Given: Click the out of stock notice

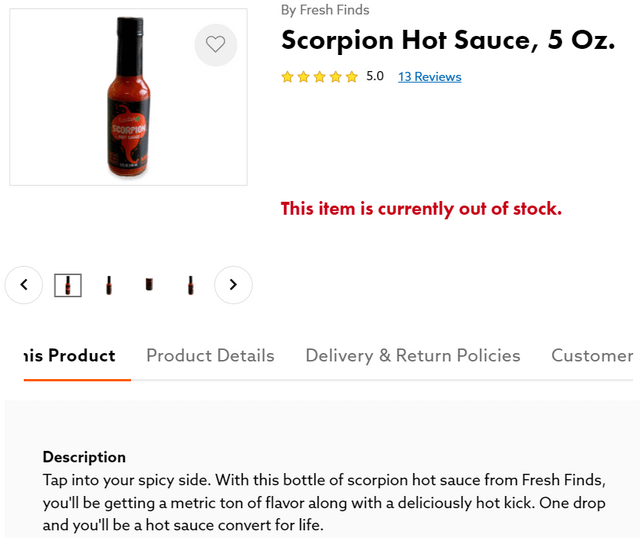Looking at the screenshot, I should (421, 209).
